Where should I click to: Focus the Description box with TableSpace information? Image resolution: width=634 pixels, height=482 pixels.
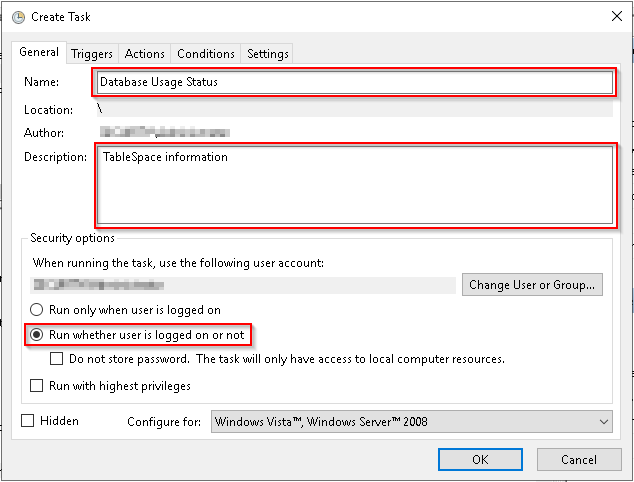(x=353, y=185)
